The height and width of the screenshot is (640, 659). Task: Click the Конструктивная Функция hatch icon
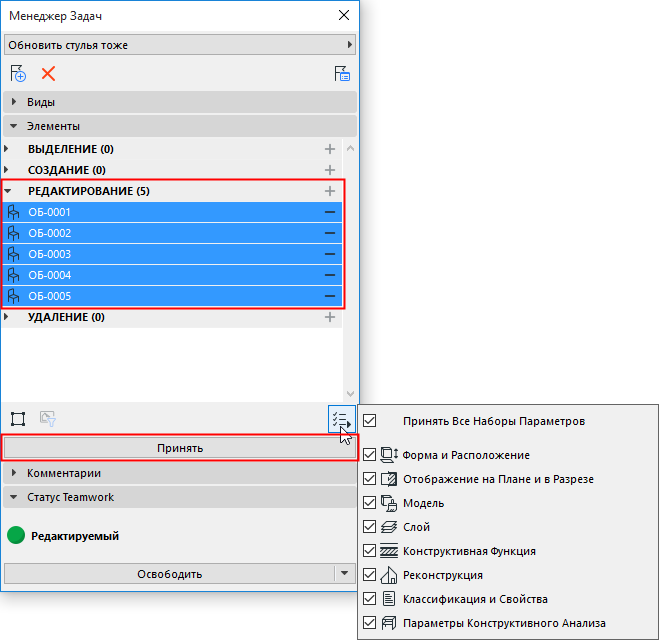(389, 551)
